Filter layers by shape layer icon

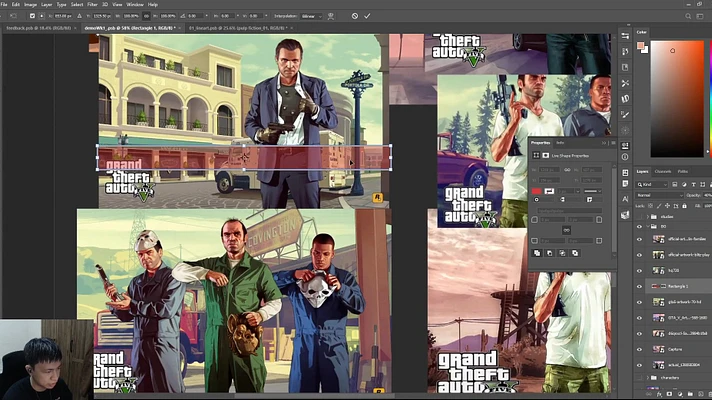click(x=702, y=184)
